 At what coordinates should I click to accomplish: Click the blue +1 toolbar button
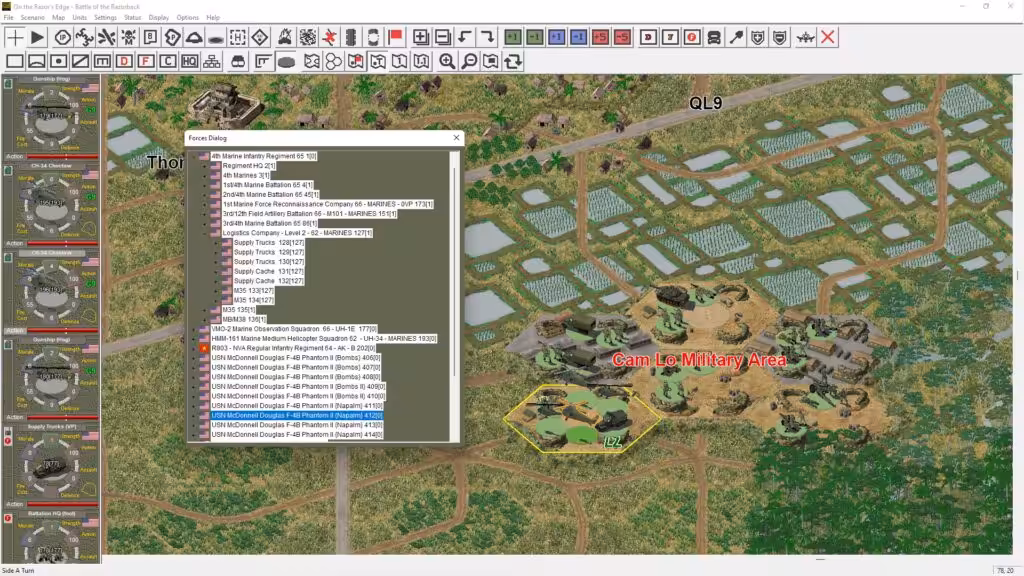click(x=556, y=37)
